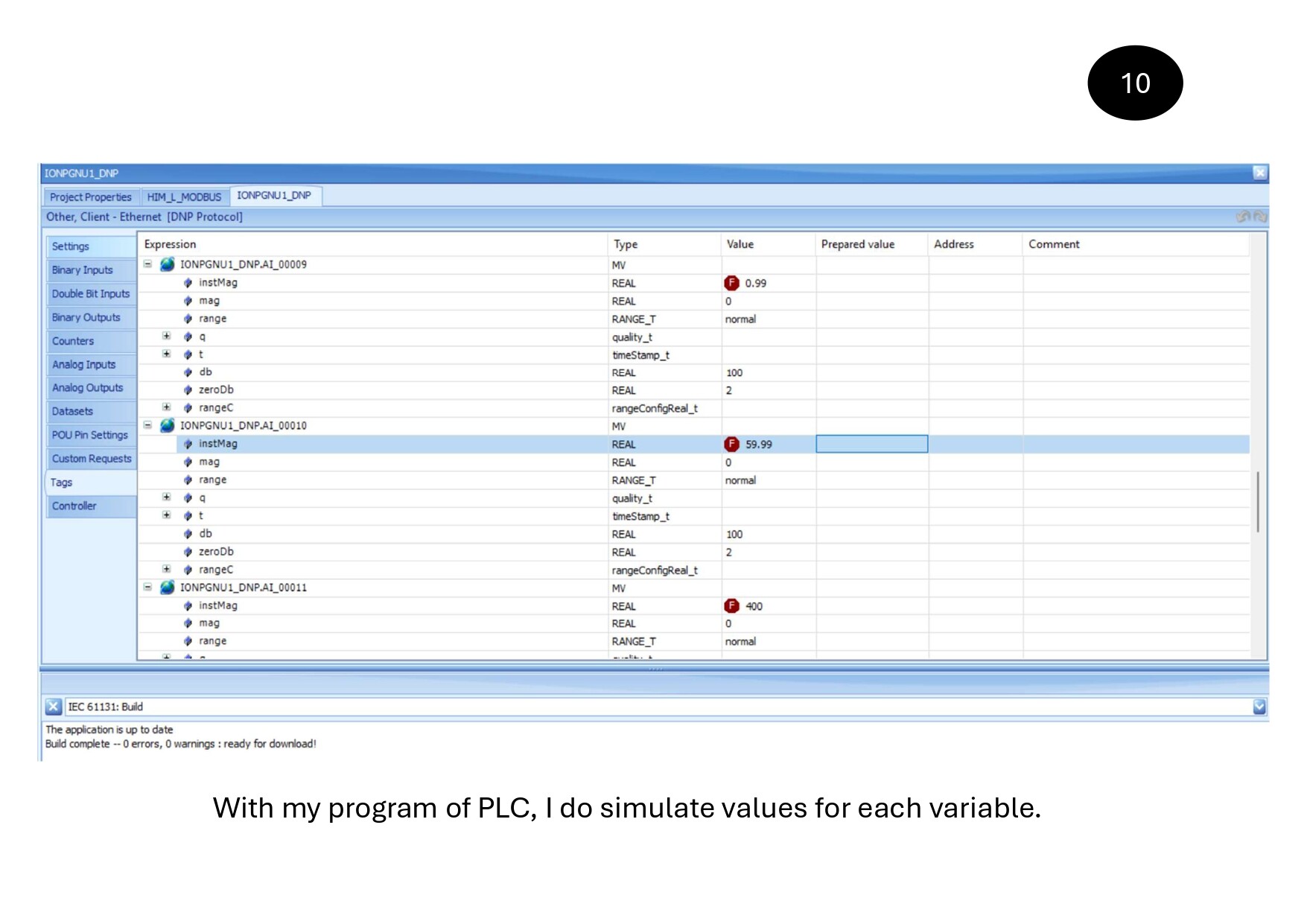
Task: Switch to the Project Properties tab
Action: (x=90, y=197)
